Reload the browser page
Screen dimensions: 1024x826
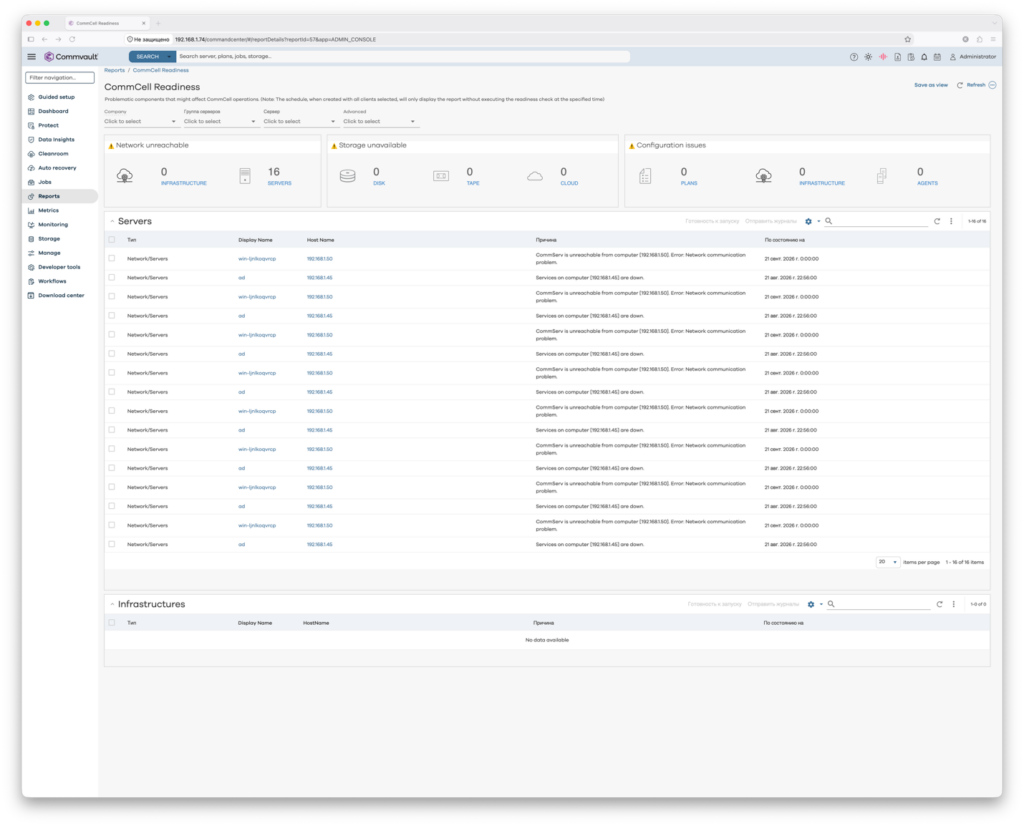pyautogui.click(x=72, y=39)
